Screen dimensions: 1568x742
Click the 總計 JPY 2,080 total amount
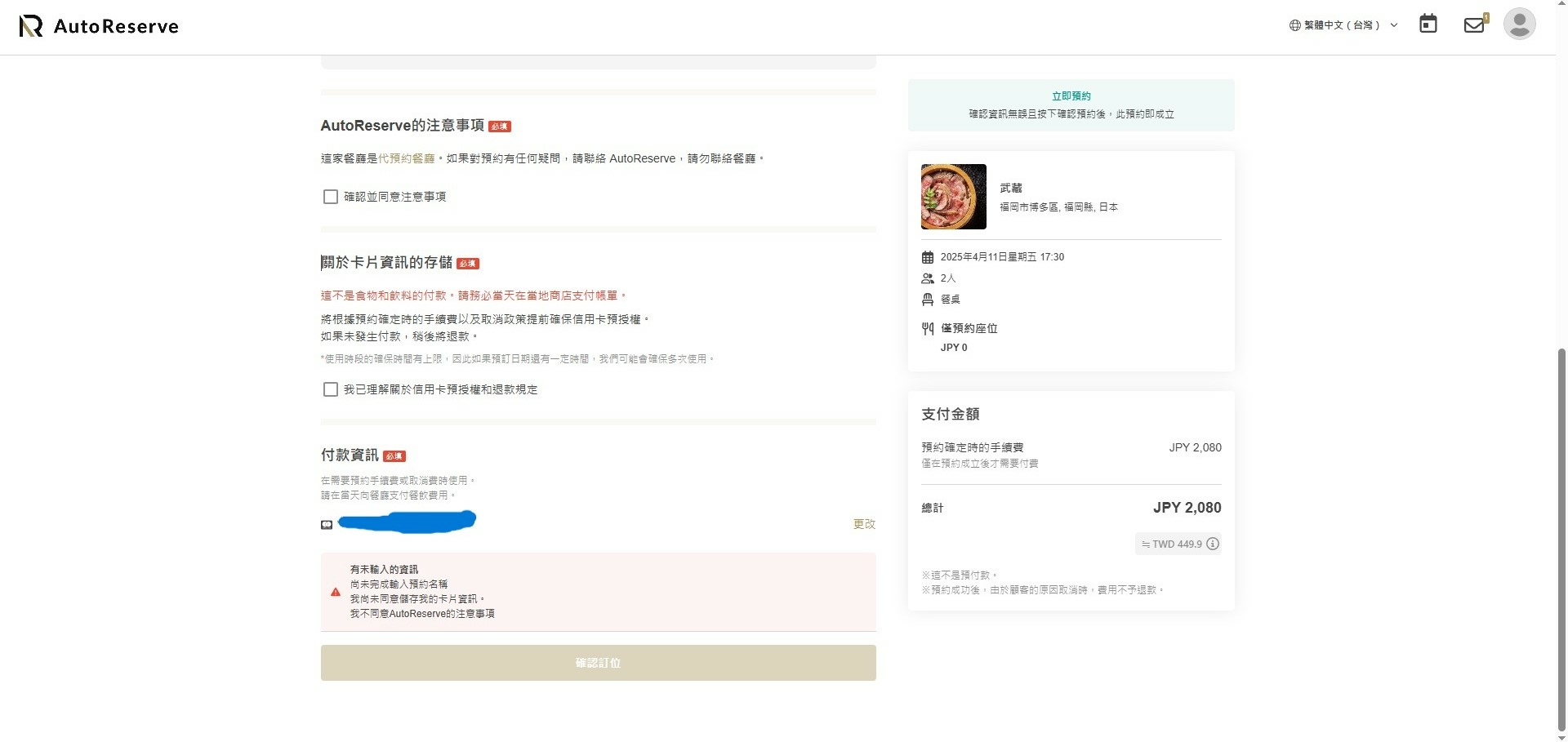[x=1187, y=508]
